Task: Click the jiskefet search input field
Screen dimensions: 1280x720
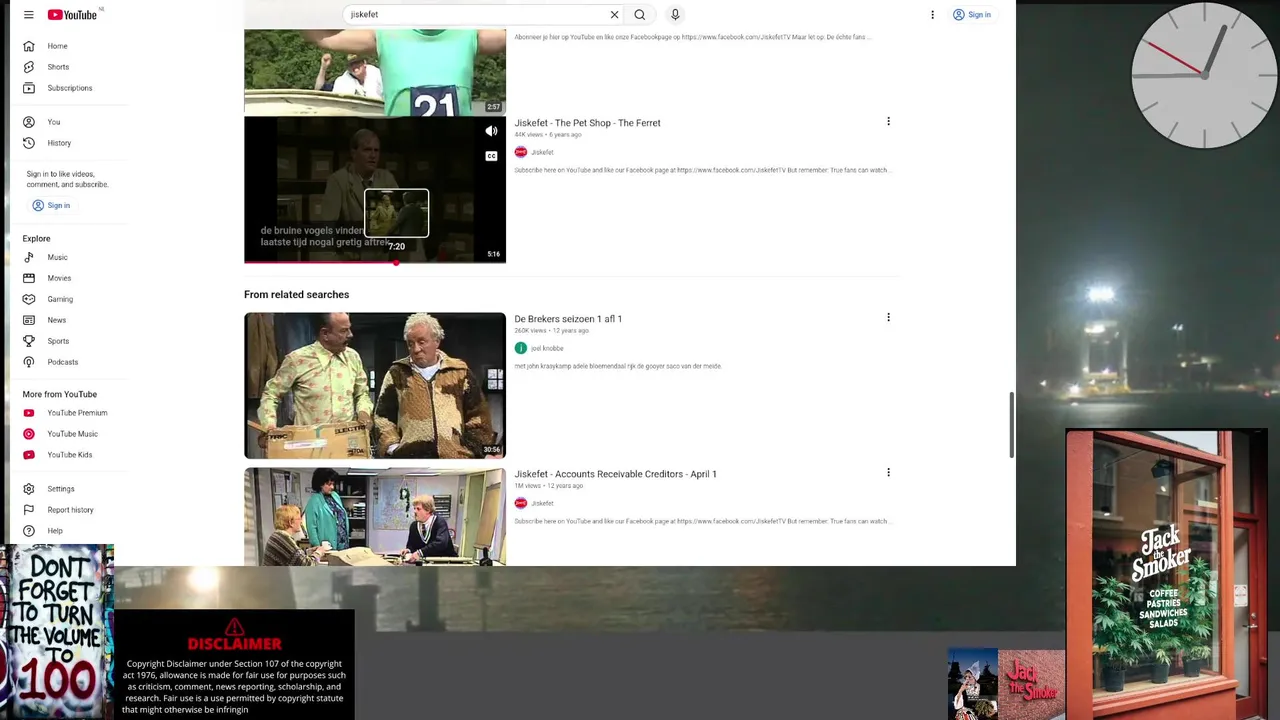Action: pos(476,15)
